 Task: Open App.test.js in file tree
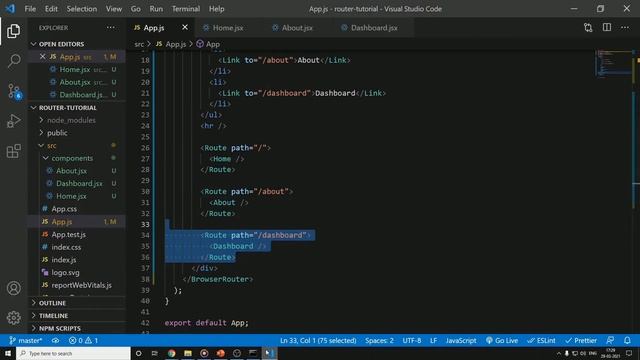[x=69, y=234]
